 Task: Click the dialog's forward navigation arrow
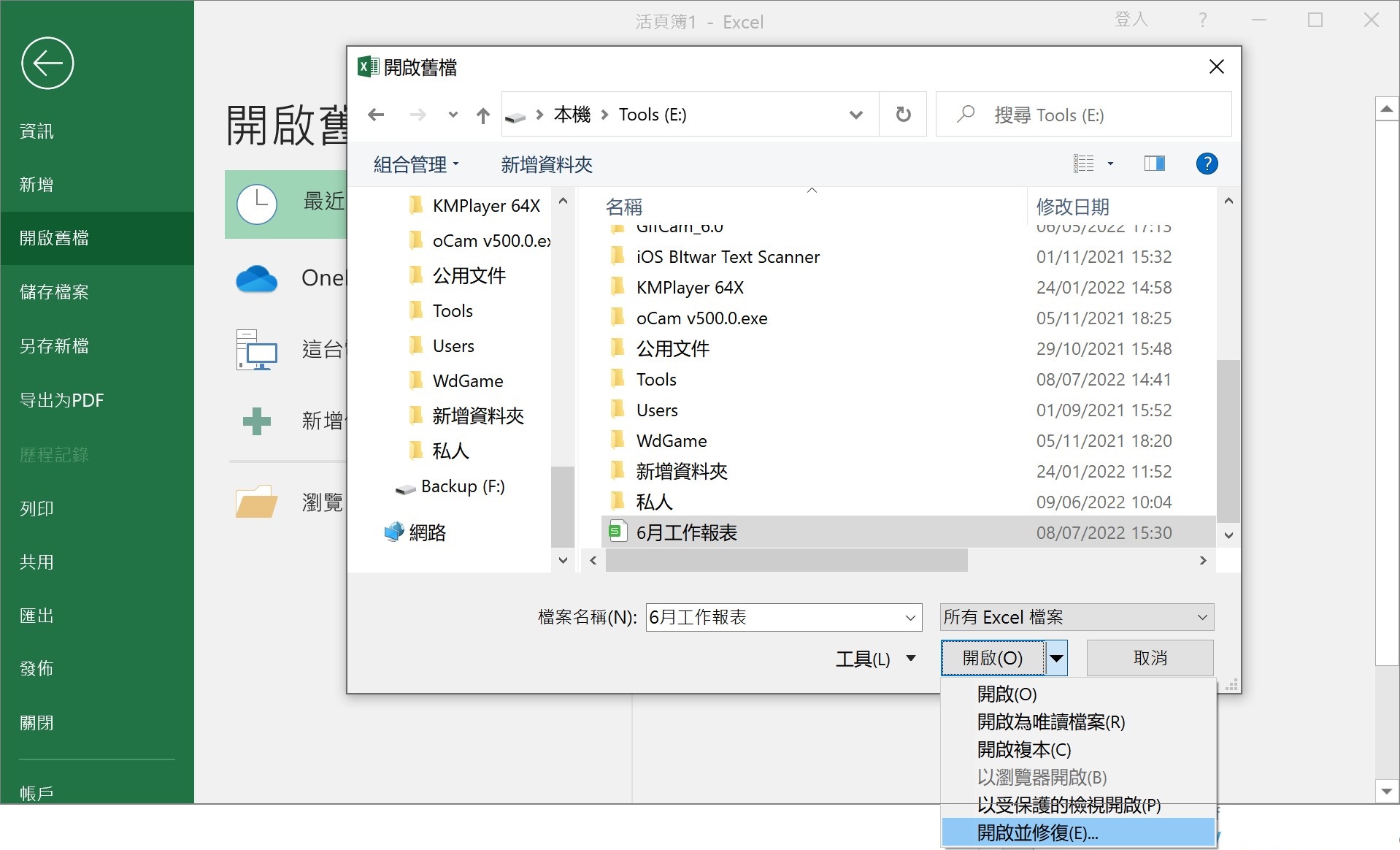pos(418,115)
